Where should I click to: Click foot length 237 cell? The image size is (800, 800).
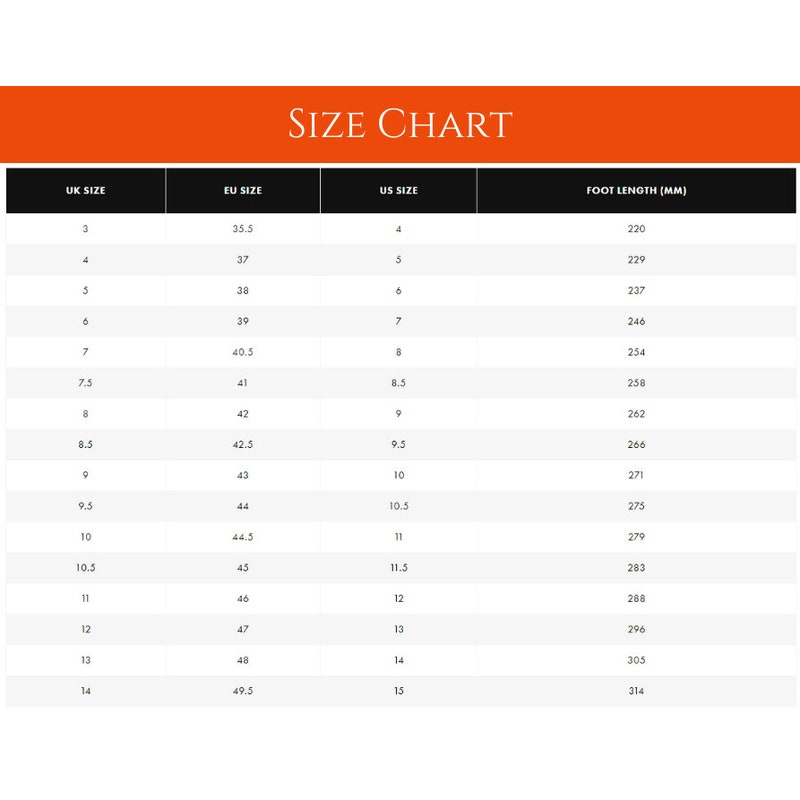636,290
